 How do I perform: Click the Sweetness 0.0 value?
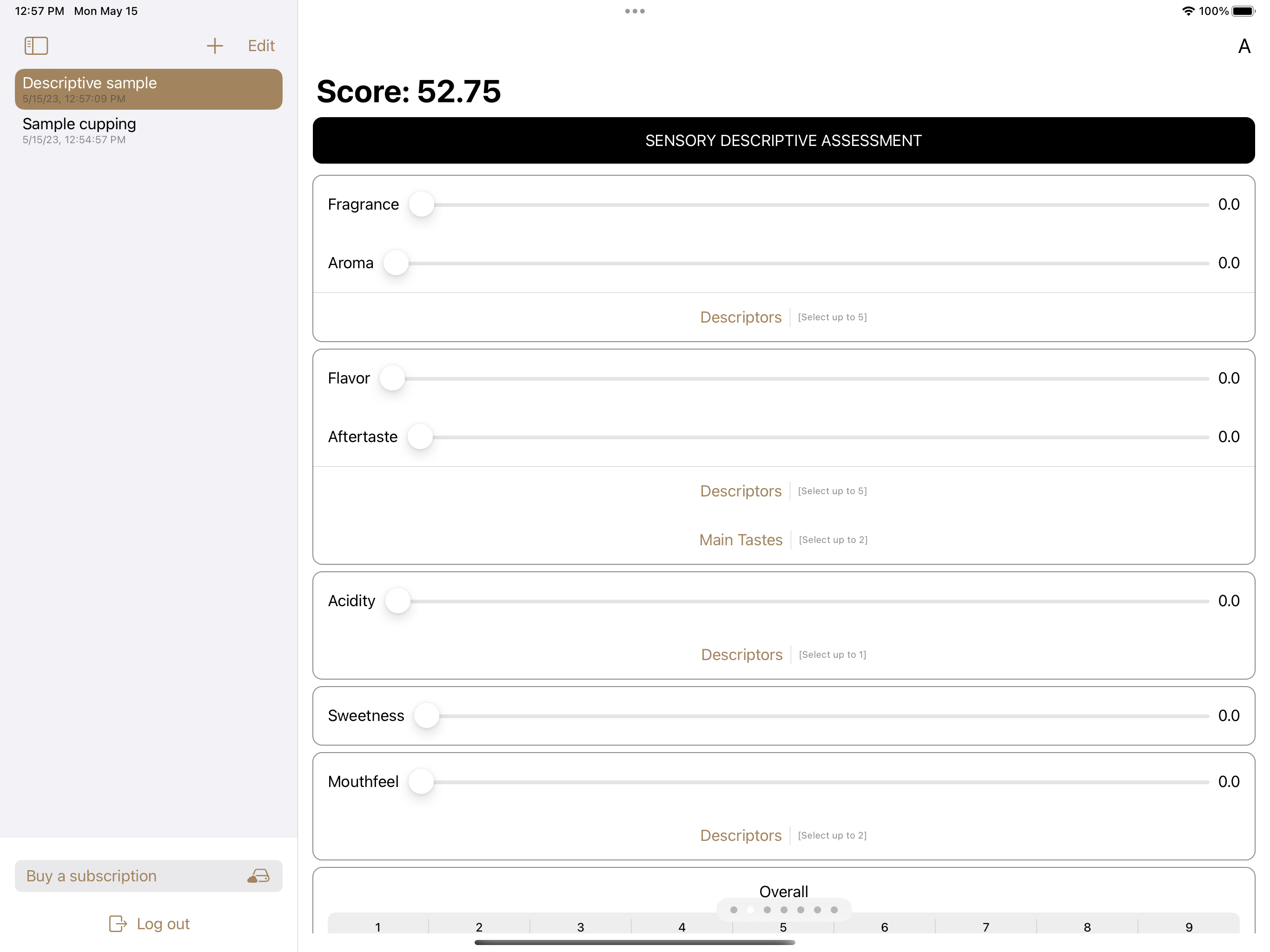coord(1229,716)
